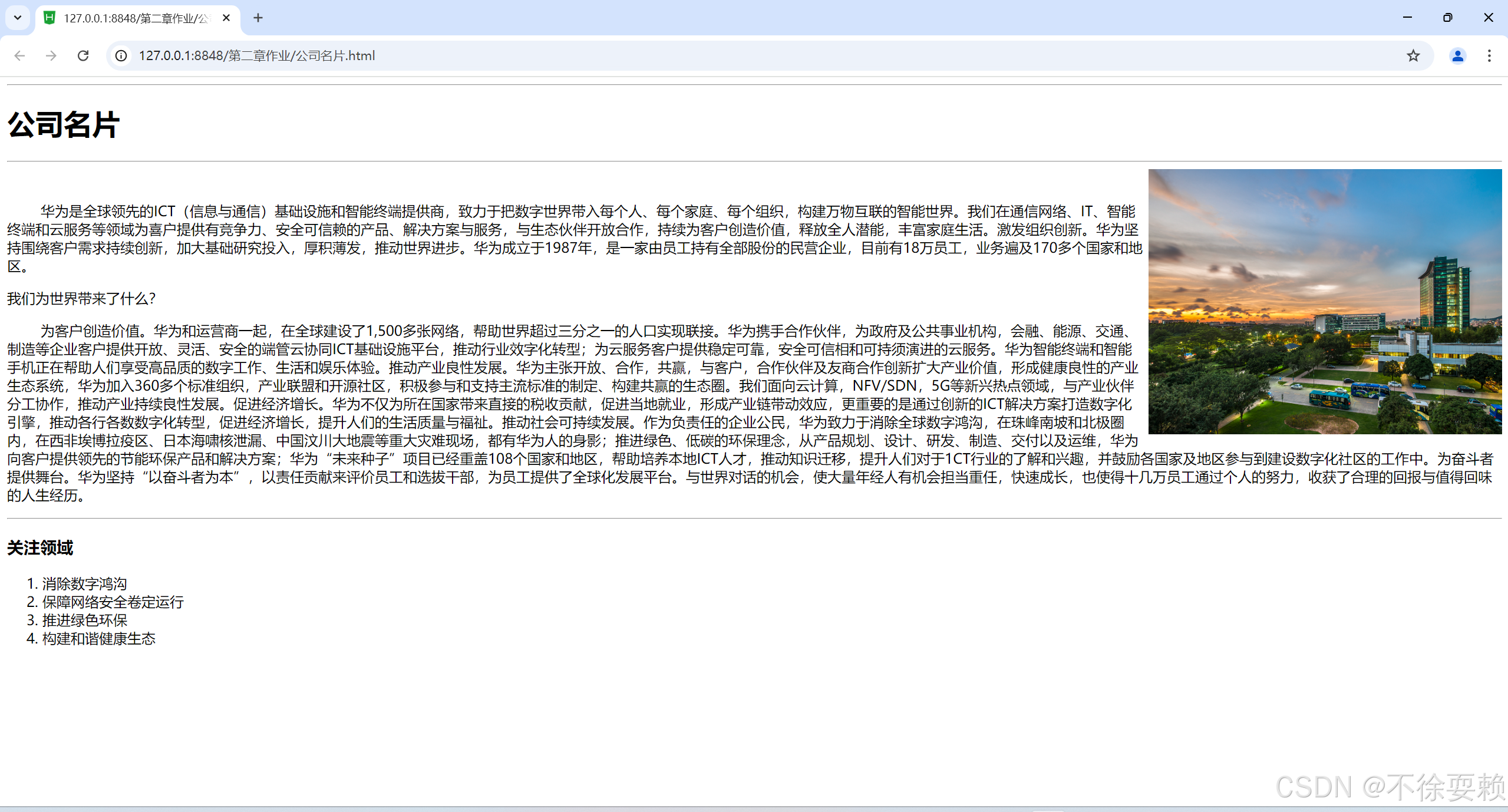Click the Huawei campus sunset photo
Screen dimensions: 1508x812
coord(1324,301)
